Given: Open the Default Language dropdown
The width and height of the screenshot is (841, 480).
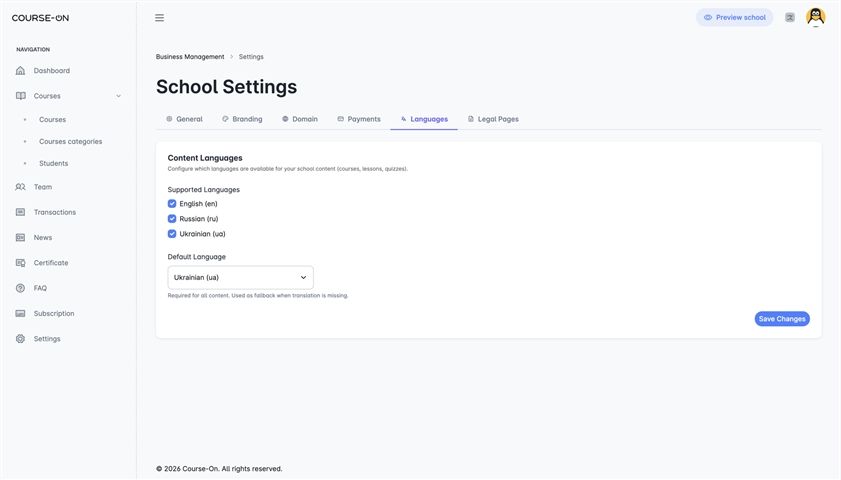Looking at the screenshot, I should pos(240,277).
